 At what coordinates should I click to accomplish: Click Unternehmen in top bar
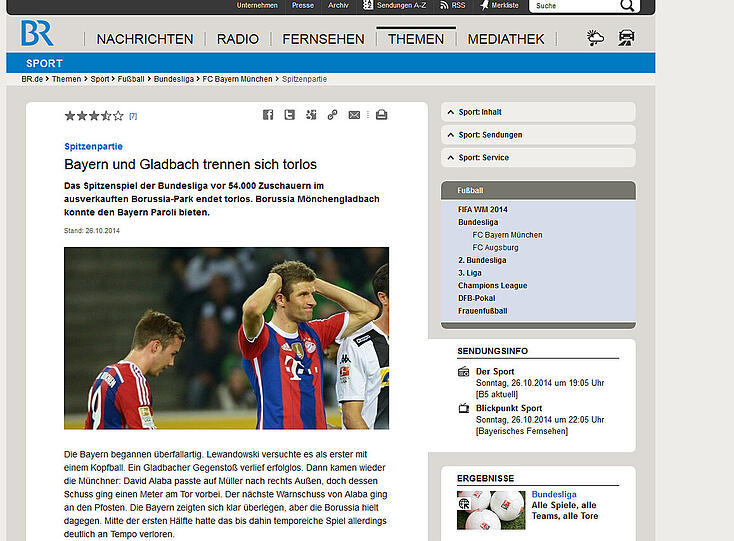pyautogui.click(x=257, y=5)
